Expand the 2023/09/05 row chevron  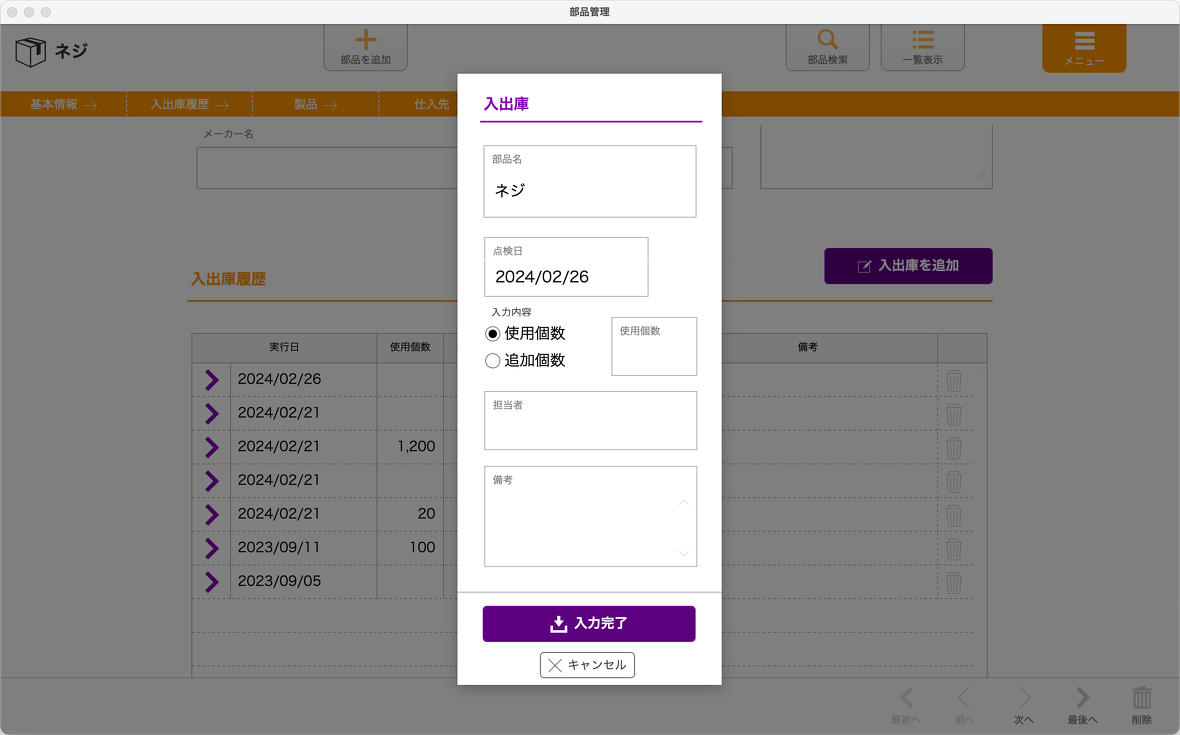(x=211, y=581)
